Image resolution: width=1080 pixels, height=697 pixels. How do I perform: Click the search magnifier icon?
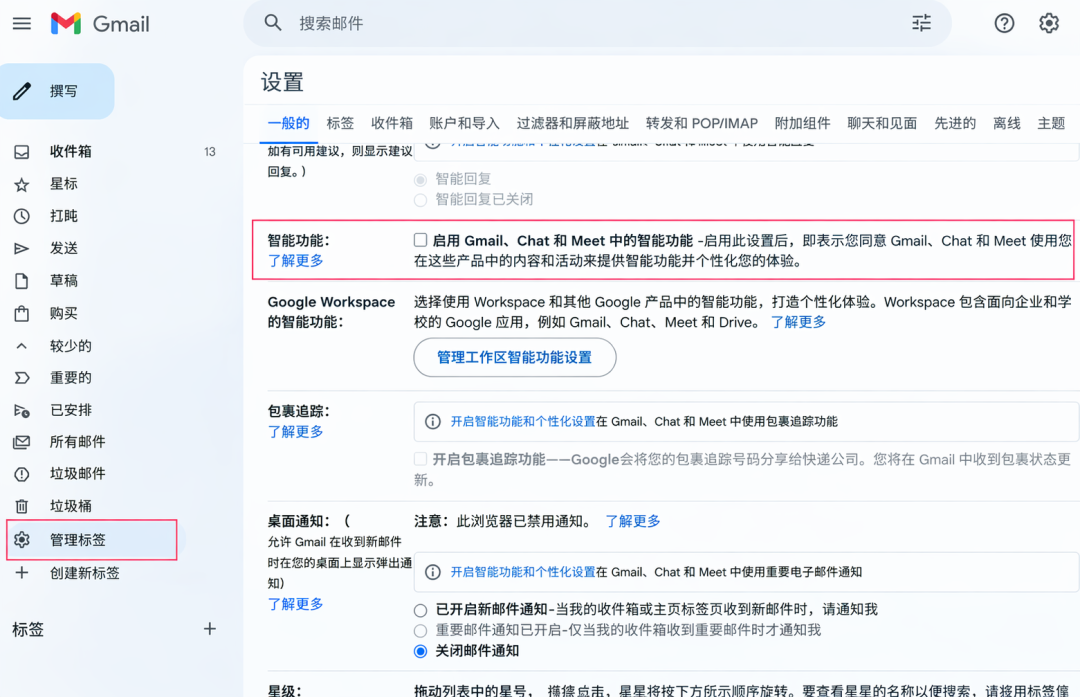[x=273, y=23]
